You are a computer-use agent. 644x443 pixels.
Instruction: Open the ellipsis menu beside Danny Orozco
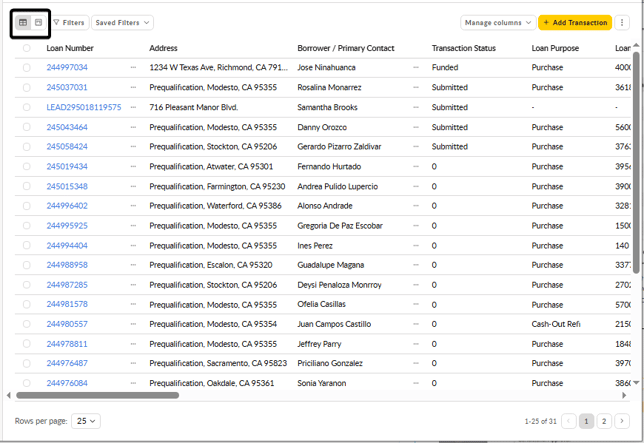416,127
